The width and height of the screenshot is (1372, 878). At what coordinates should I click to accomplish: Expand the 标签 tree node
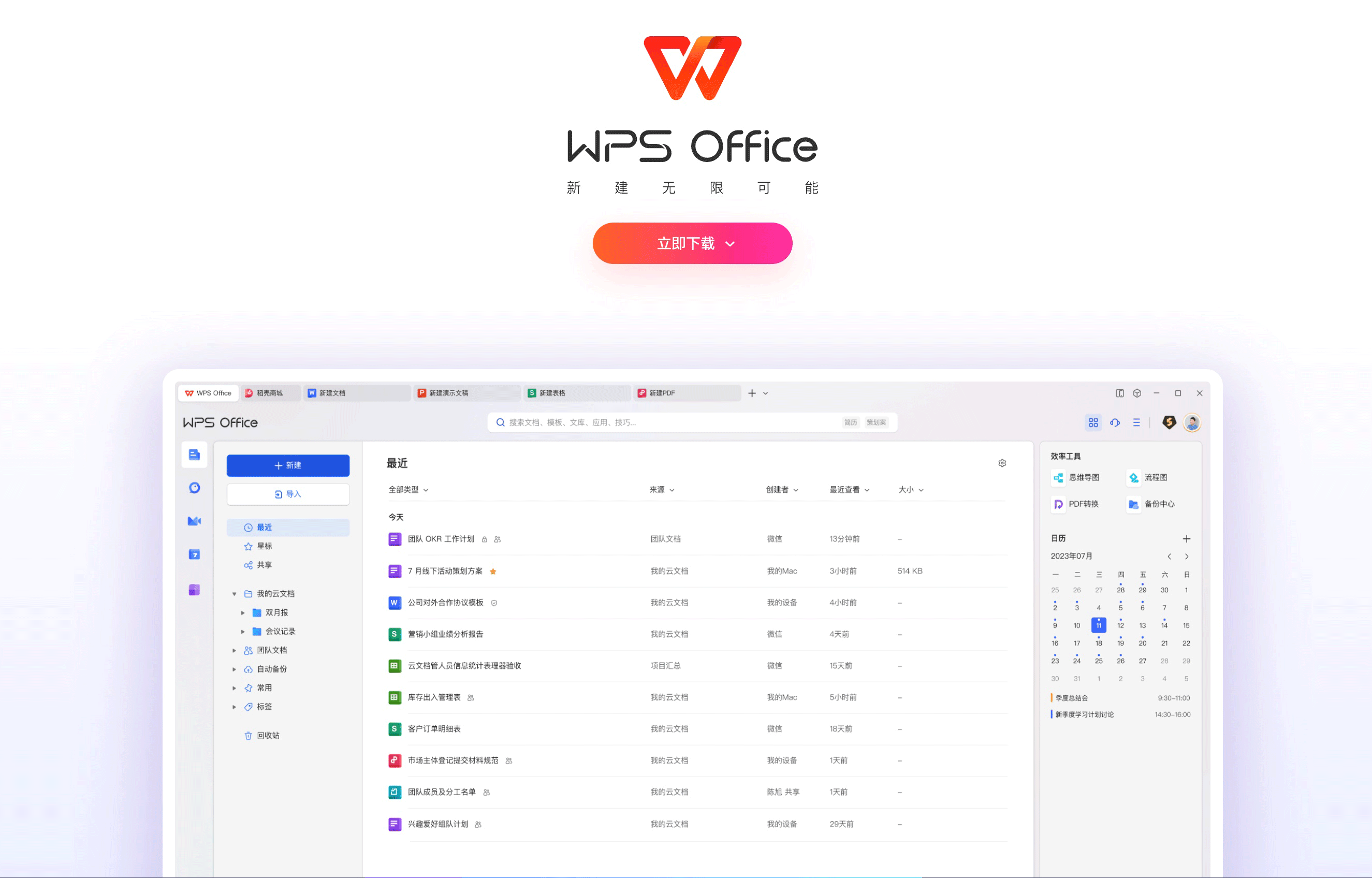[x=234, y=707]
